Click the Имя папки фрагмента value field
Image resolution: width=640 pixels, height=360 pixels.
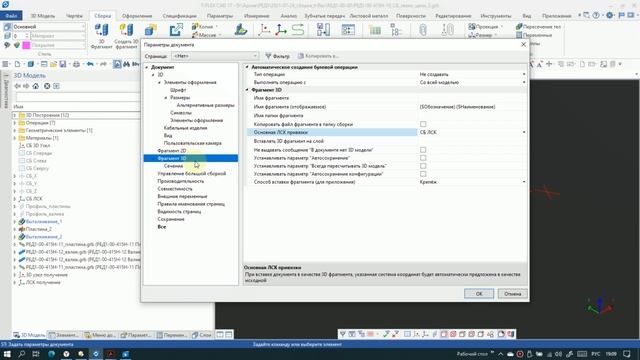472,116
